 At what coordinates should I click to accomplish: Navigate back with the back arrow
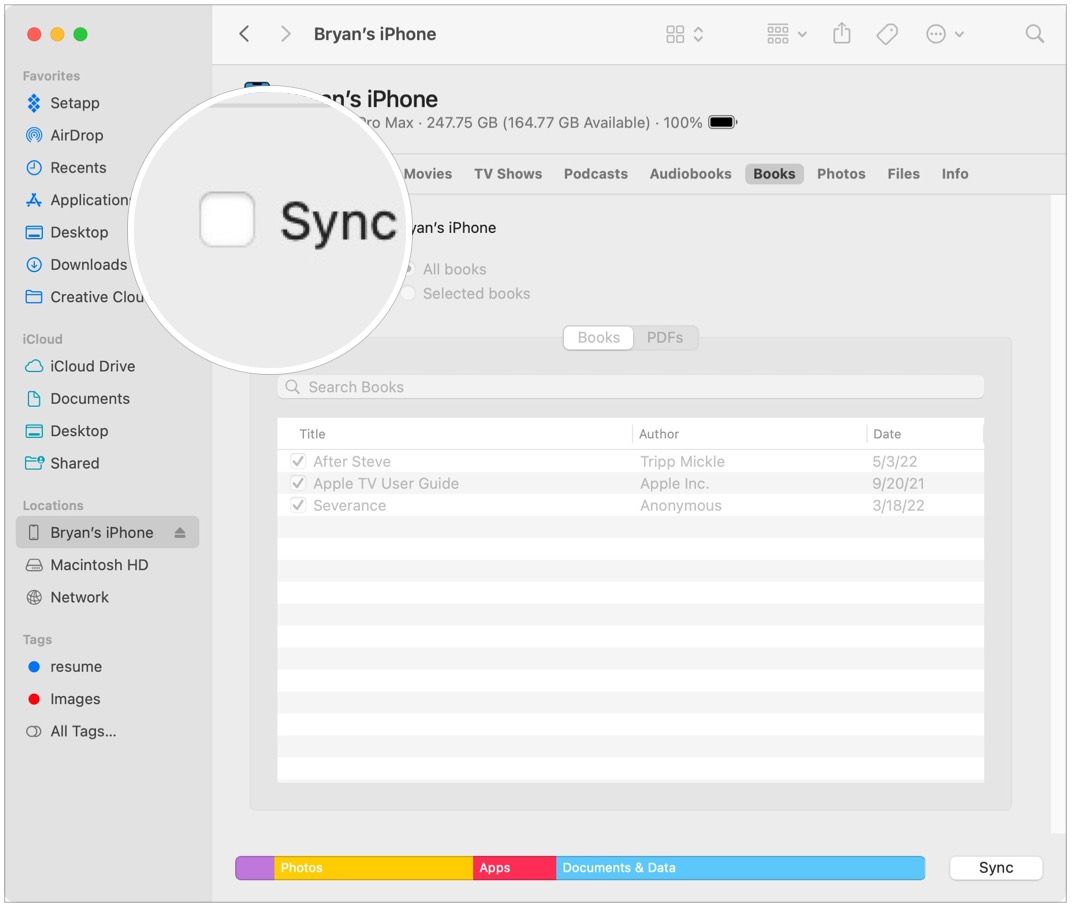(x=244, y=33)
